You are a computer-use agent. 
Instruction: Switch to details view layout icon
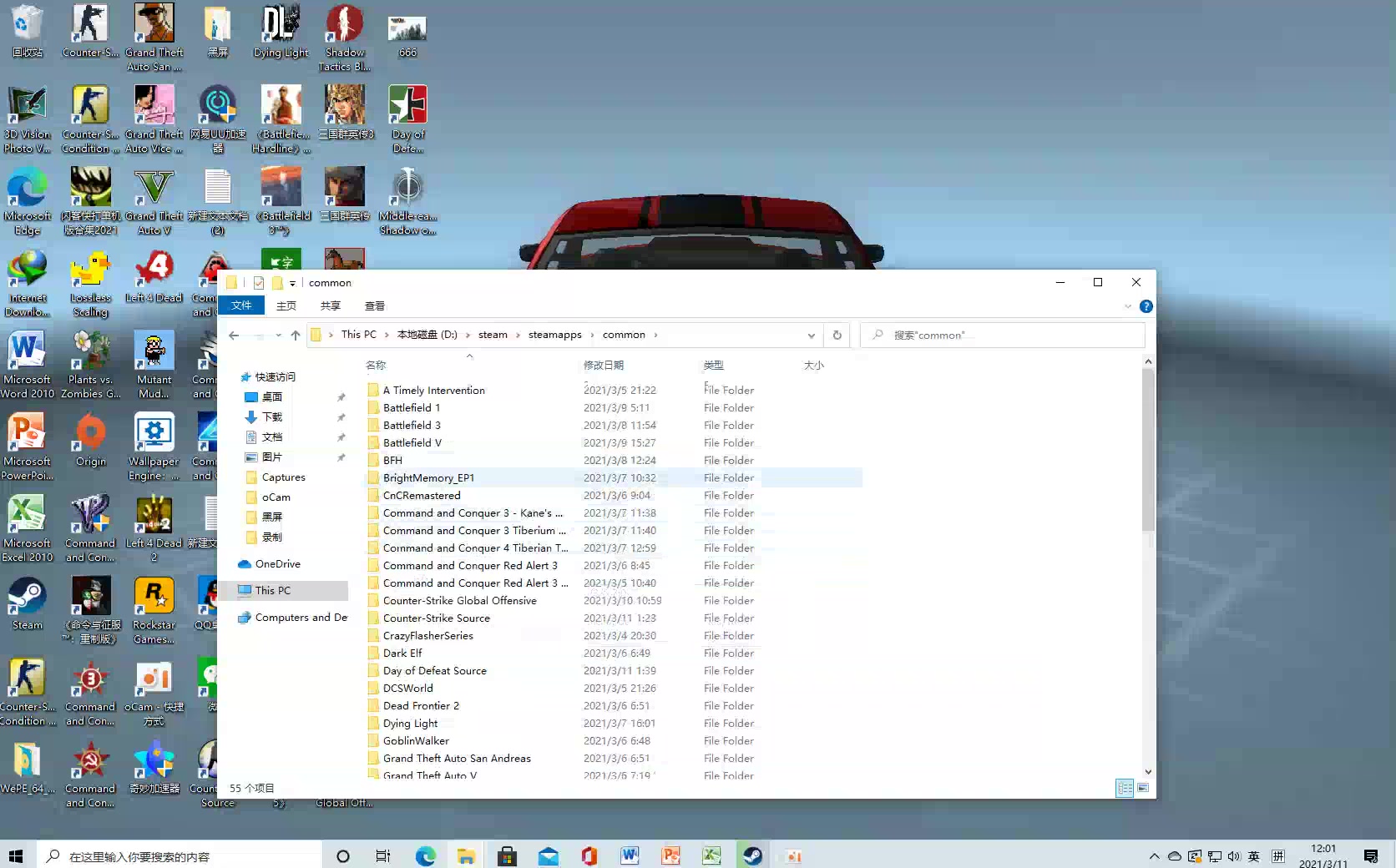click(1125, 788)
